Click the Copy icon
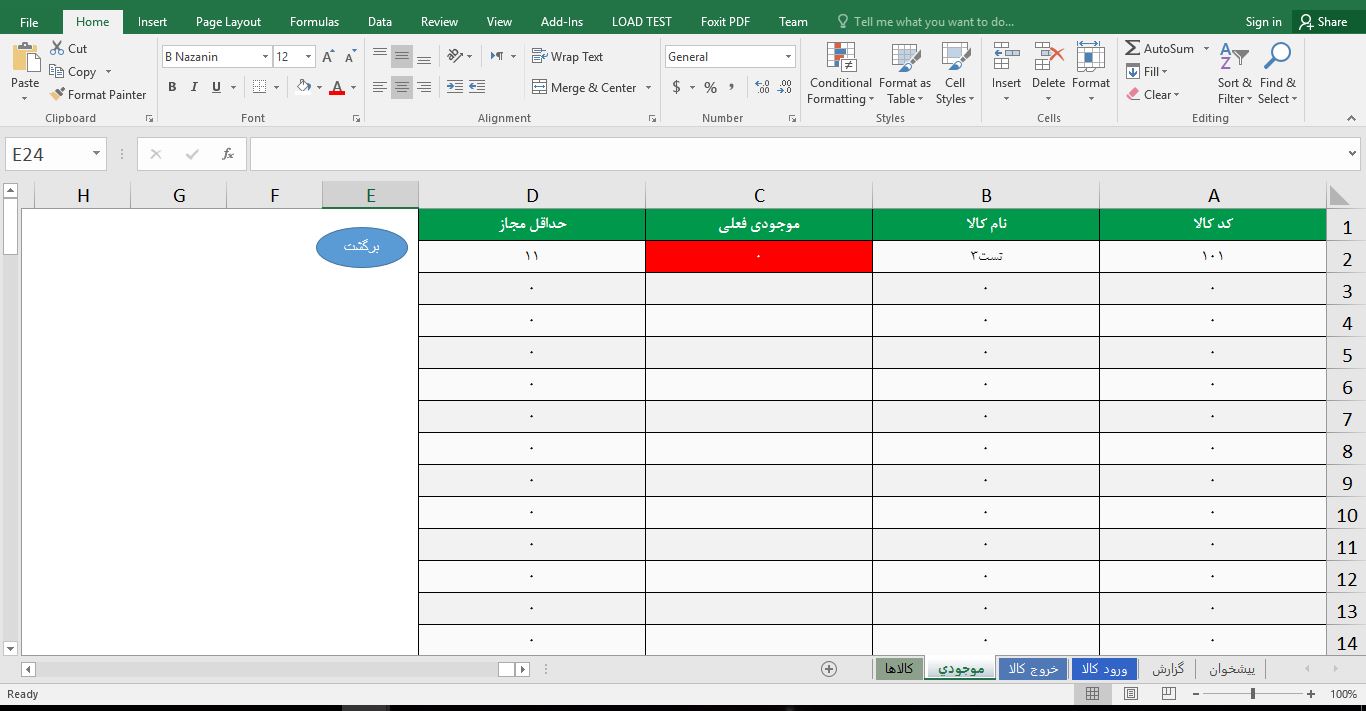The height and width of the screenshot is (711, 1366). pos(57,72)
